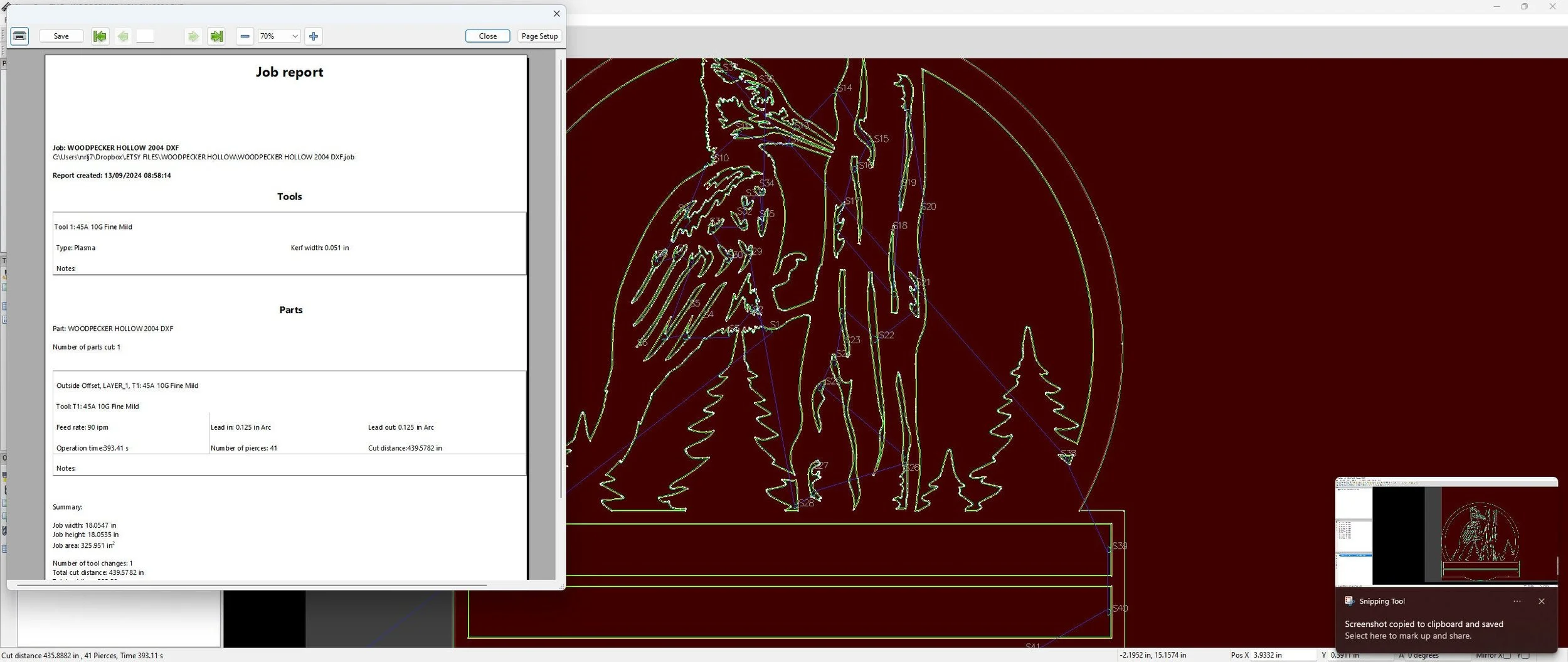
Task: Click 'Number of parts cut: 1' text
Action: click(x=87, y=347)
